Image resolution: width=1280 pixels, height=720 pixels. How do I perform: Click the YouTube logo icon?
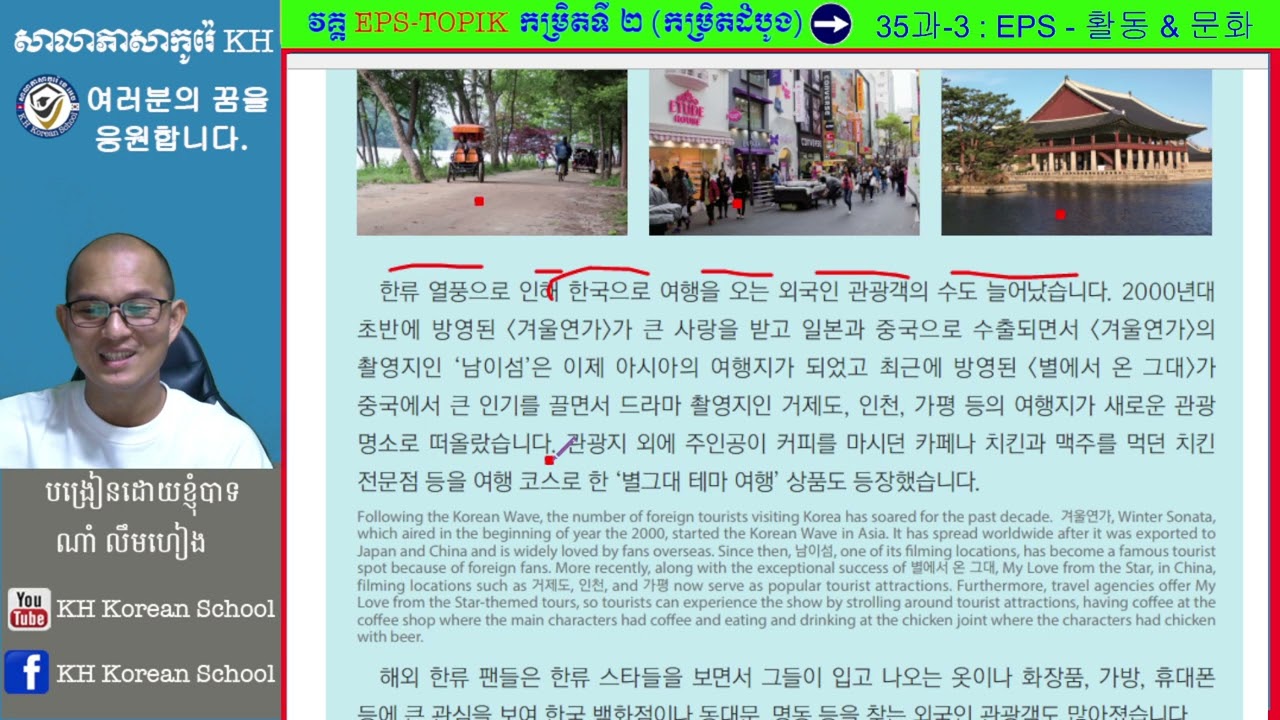coord(28,608)
